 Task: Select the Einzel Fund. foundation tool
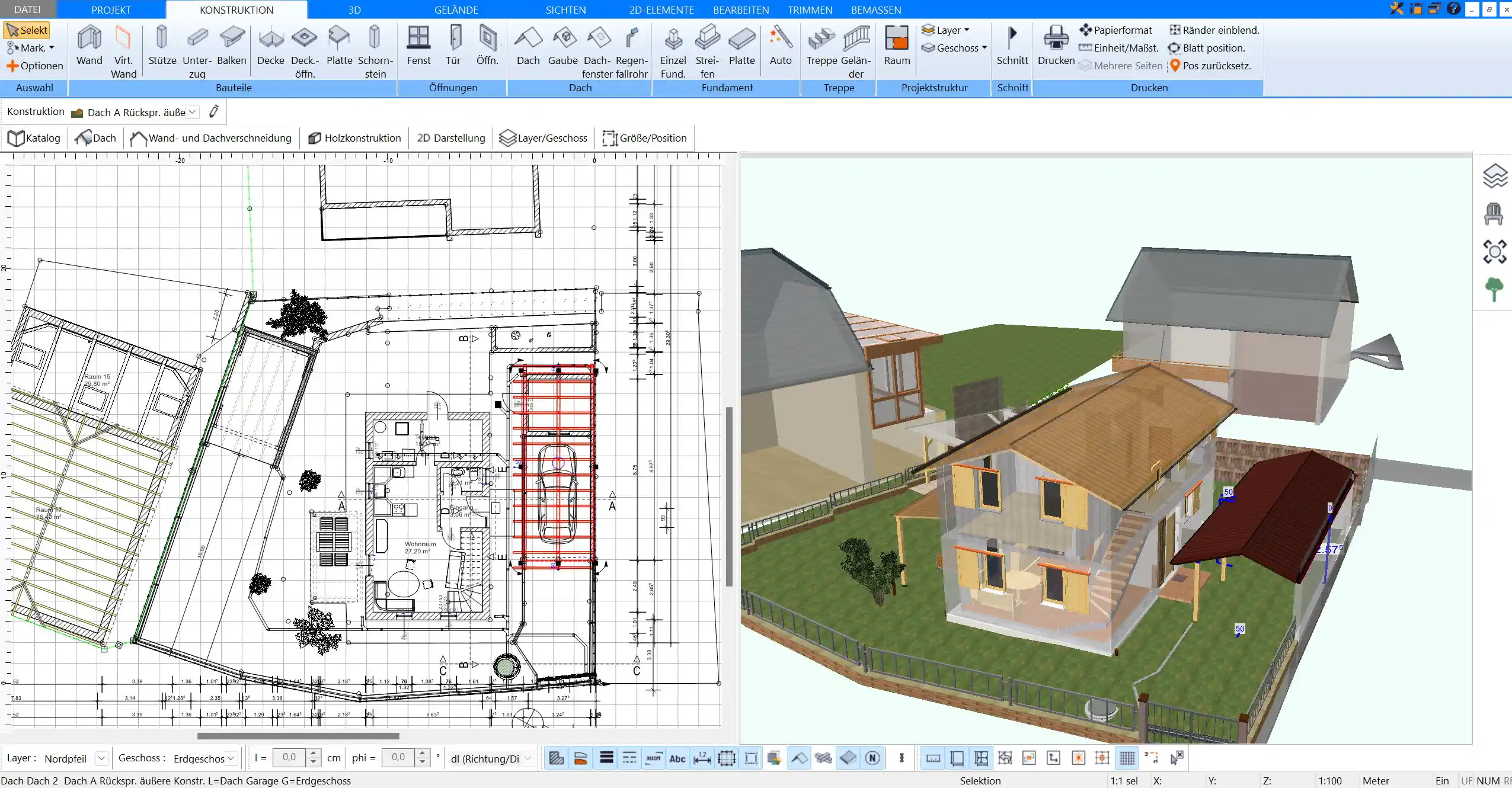tap(673, 52)
